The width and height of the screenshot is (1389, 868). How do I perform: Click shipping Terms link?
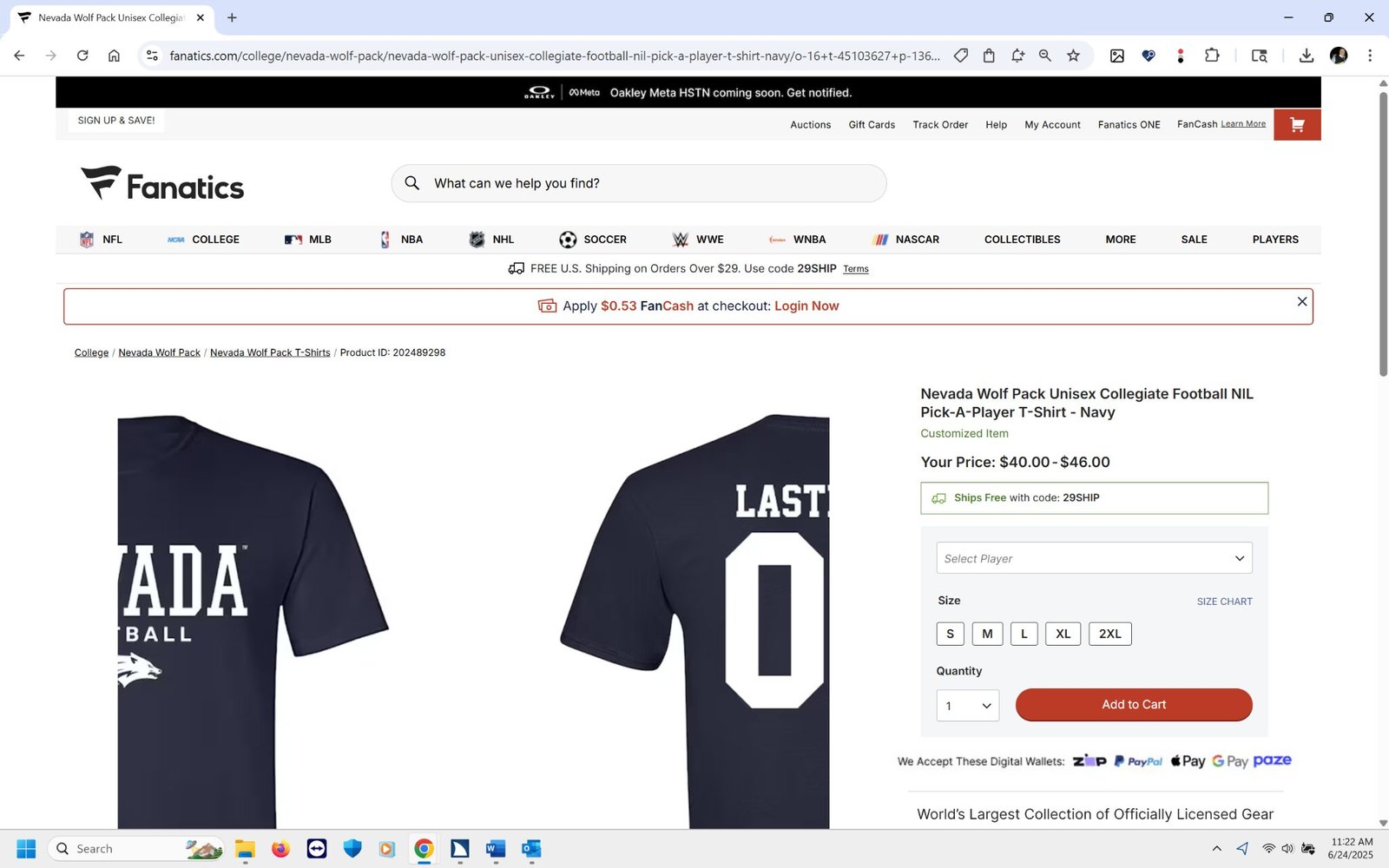(x=856, y=269)
